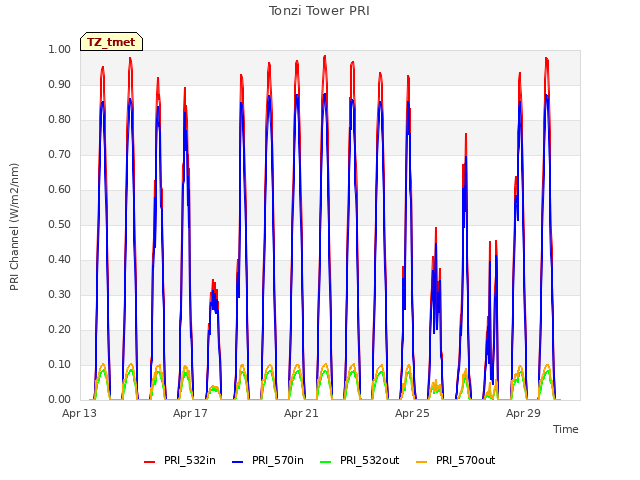
Task: Click the Apr 17 x-axis tick label
Action: click(x=190, y=413)
